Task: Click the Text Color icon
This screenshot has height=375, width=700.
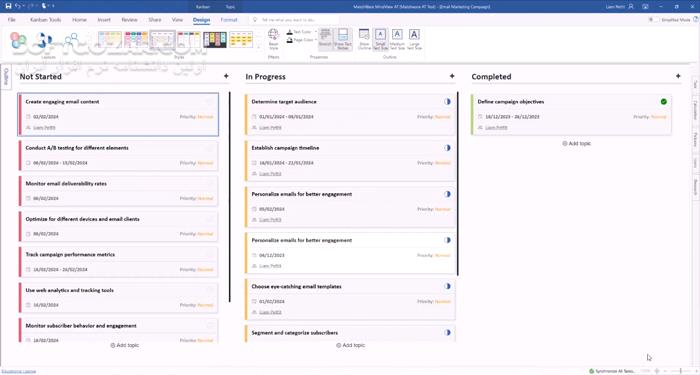Action: click(289, 32)
